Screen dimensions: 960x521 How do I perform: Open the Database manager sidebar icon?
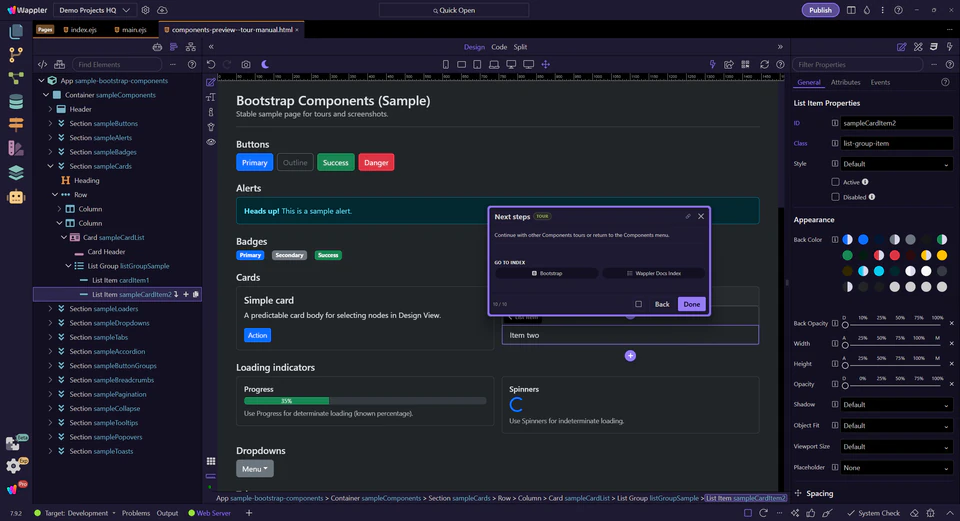pos(16,102)
